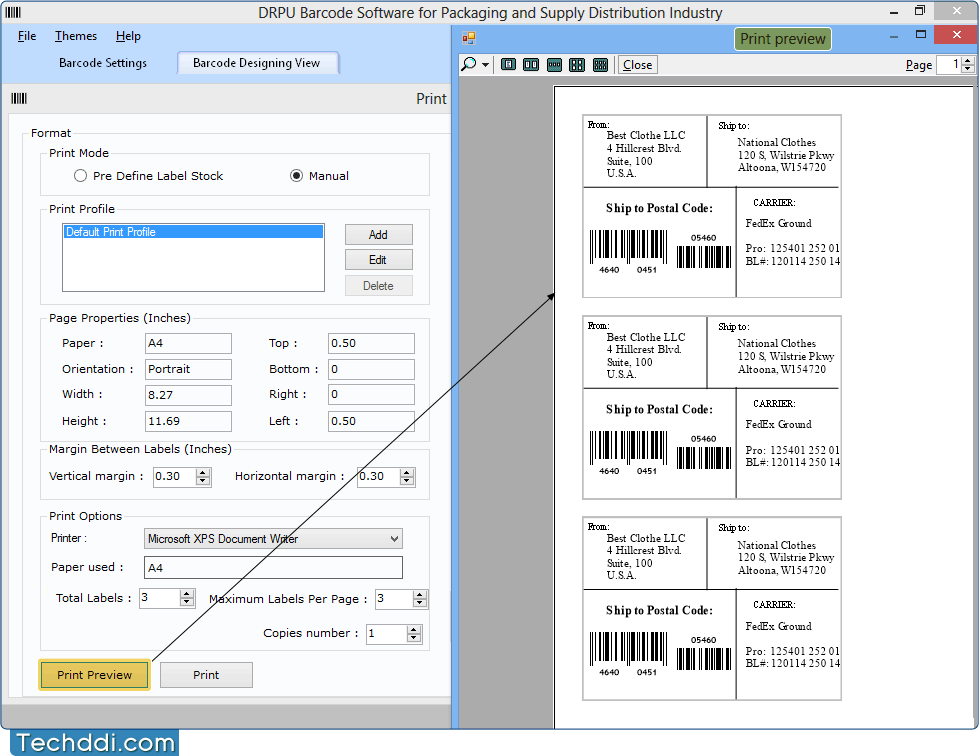Viewport: 979px width, 756px height.
Task: Click the Width field showing 8.27
Action: [x=188, y=395]
